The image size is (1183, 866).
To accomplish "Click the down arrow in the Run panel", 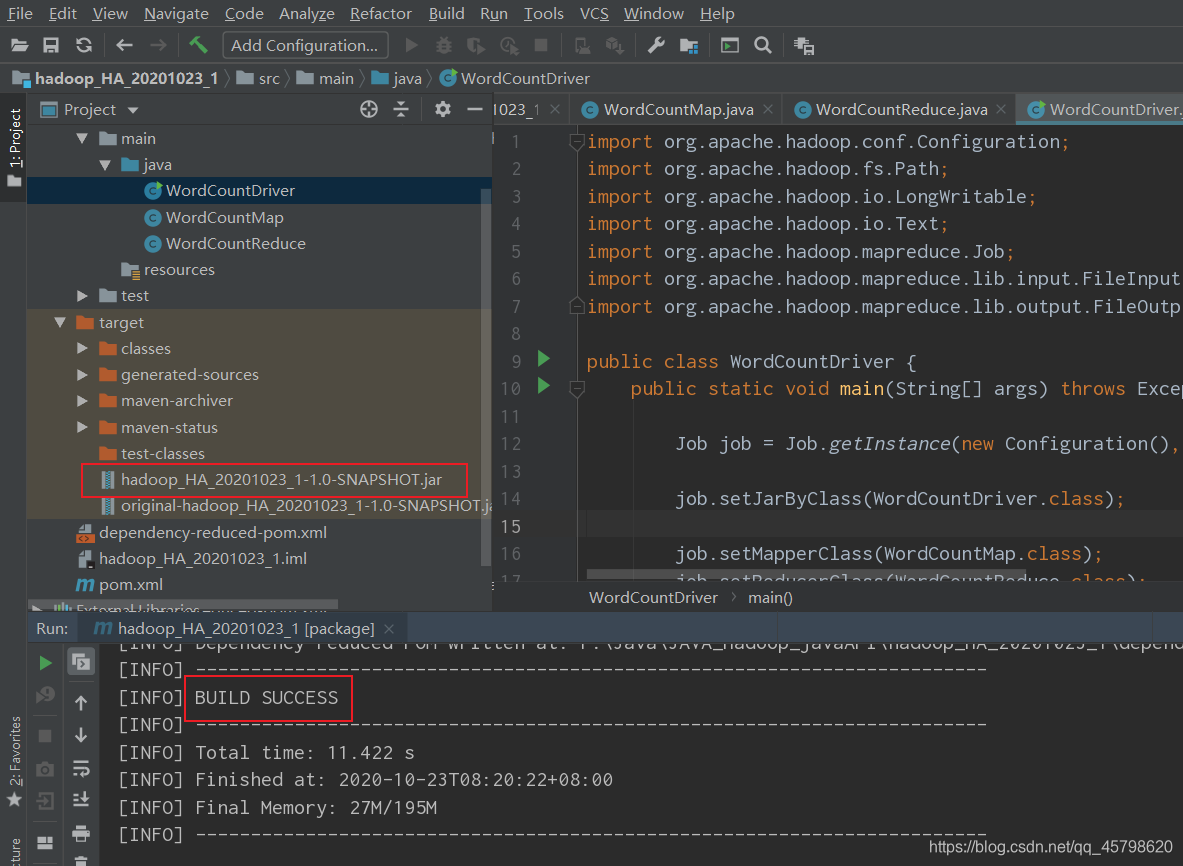I will tap(81, 735).
